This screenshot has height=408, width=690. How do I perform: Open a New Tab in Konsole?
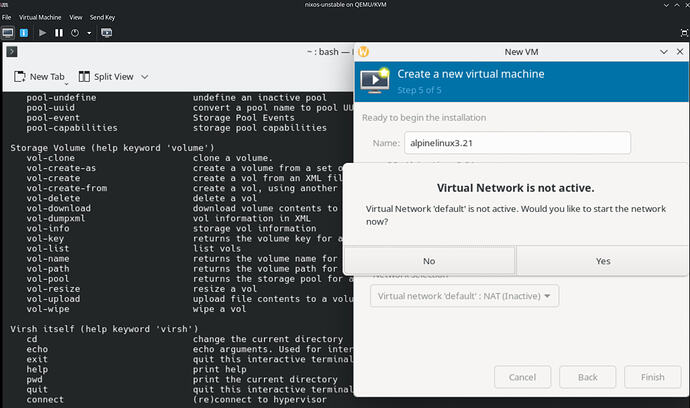(40, 77)
